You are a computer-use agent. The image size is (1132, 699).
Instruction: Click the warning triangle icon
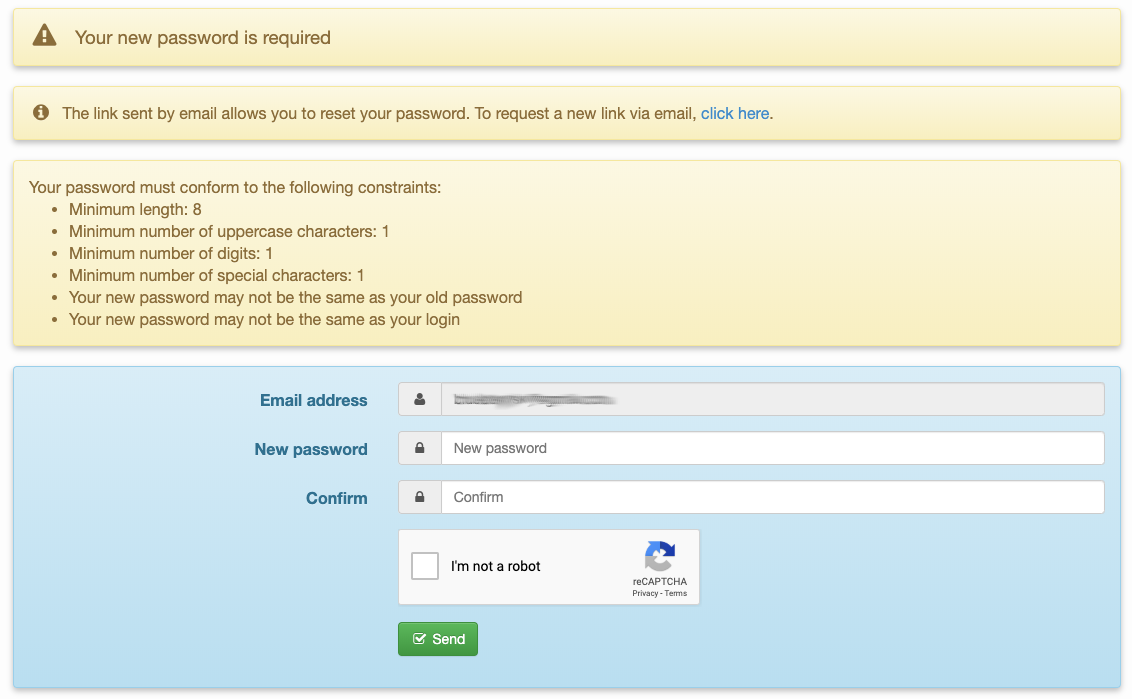44,37
